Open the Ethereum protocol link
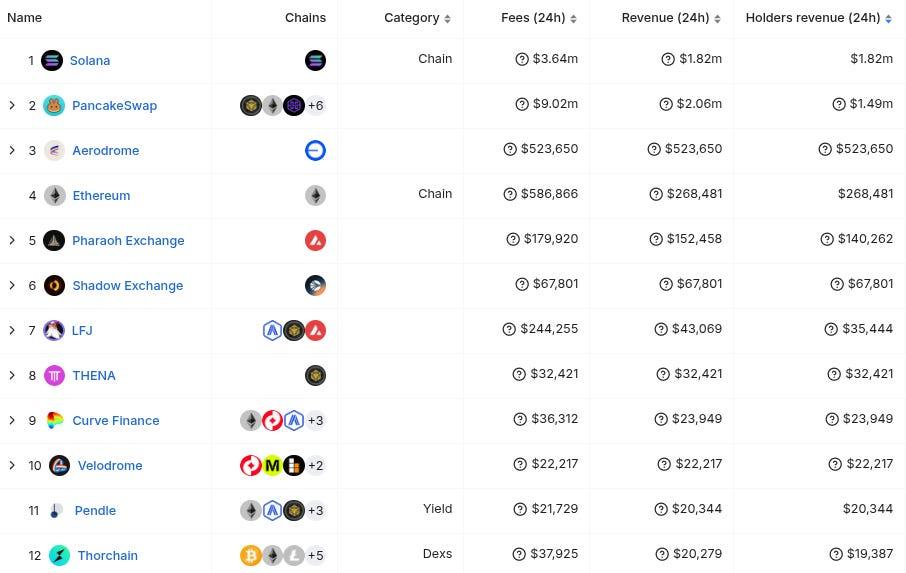The image size is (906, 573). 101,195
